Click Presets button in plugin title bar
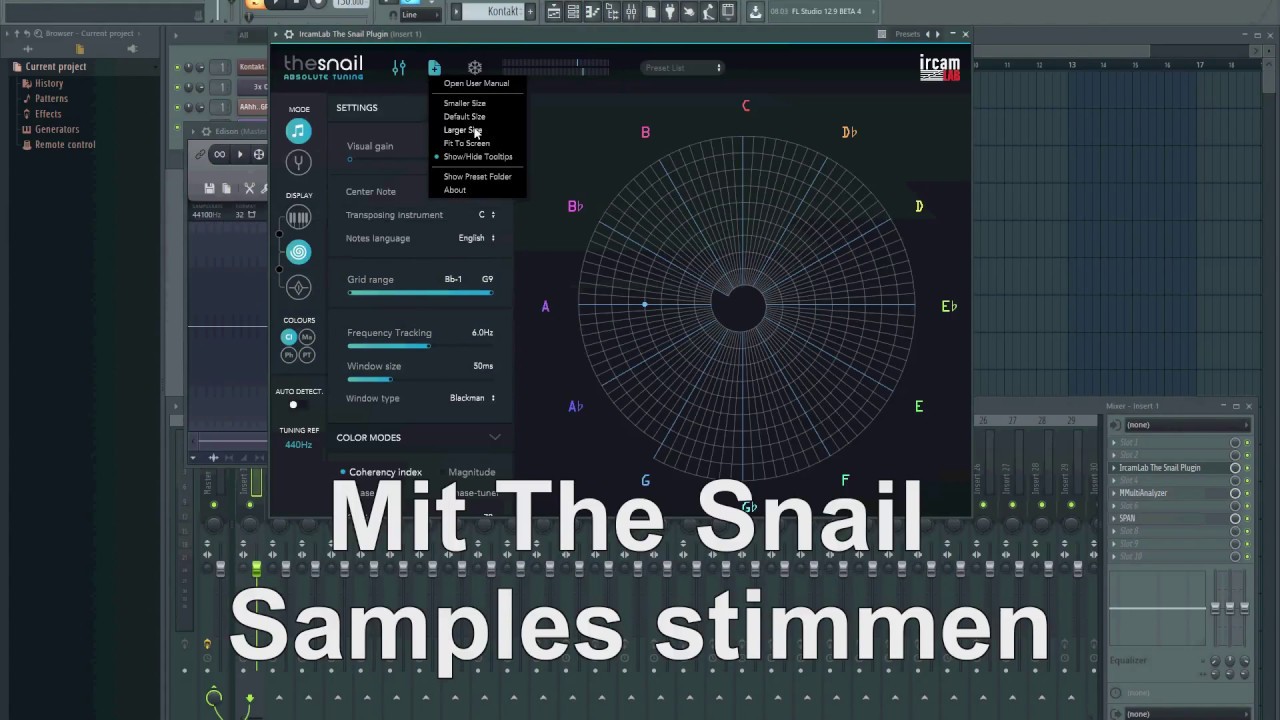The image size is (1280, 720). click(907, 34)
